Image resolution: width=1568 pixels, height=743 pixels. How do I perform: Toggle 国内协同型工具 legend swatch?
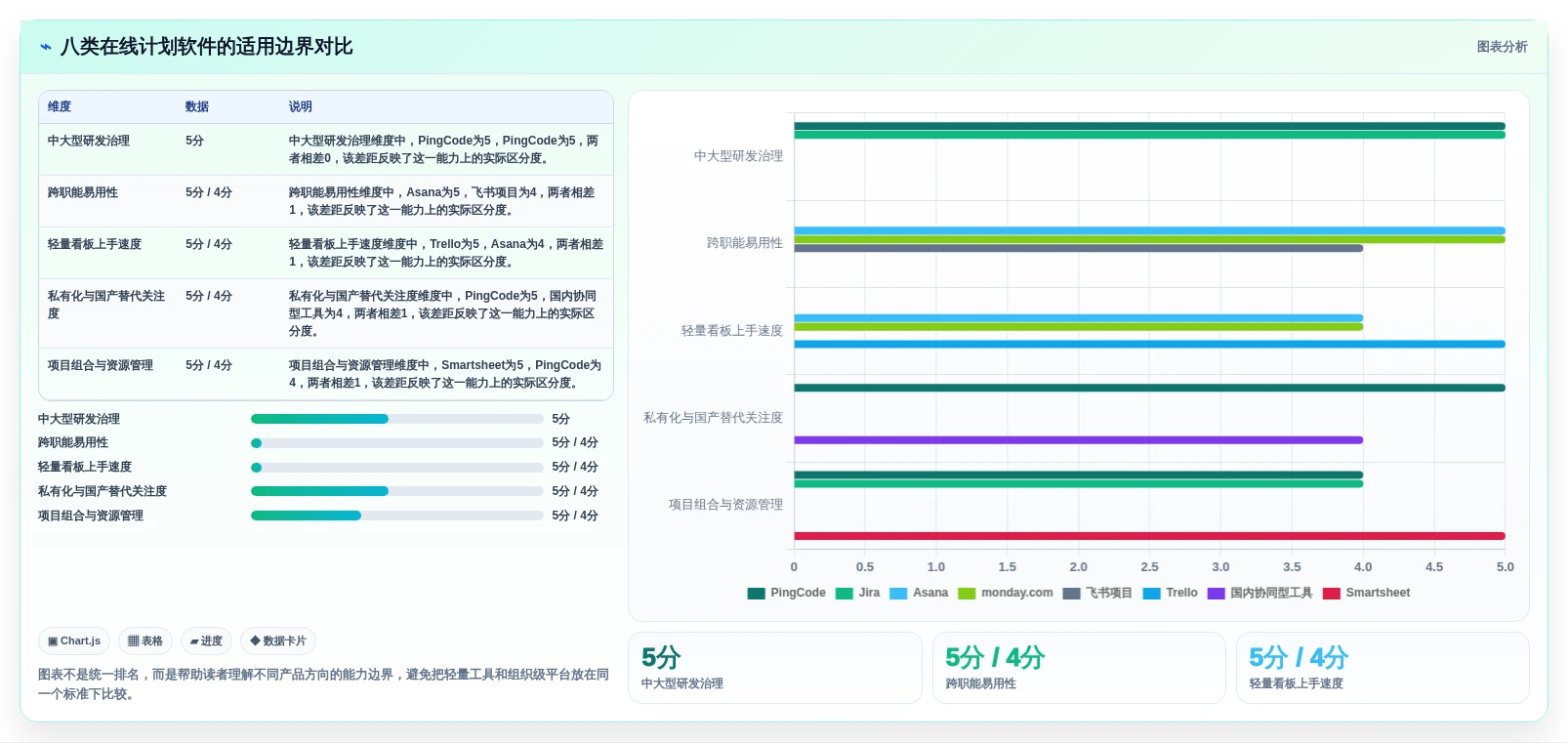[1216, 594]
